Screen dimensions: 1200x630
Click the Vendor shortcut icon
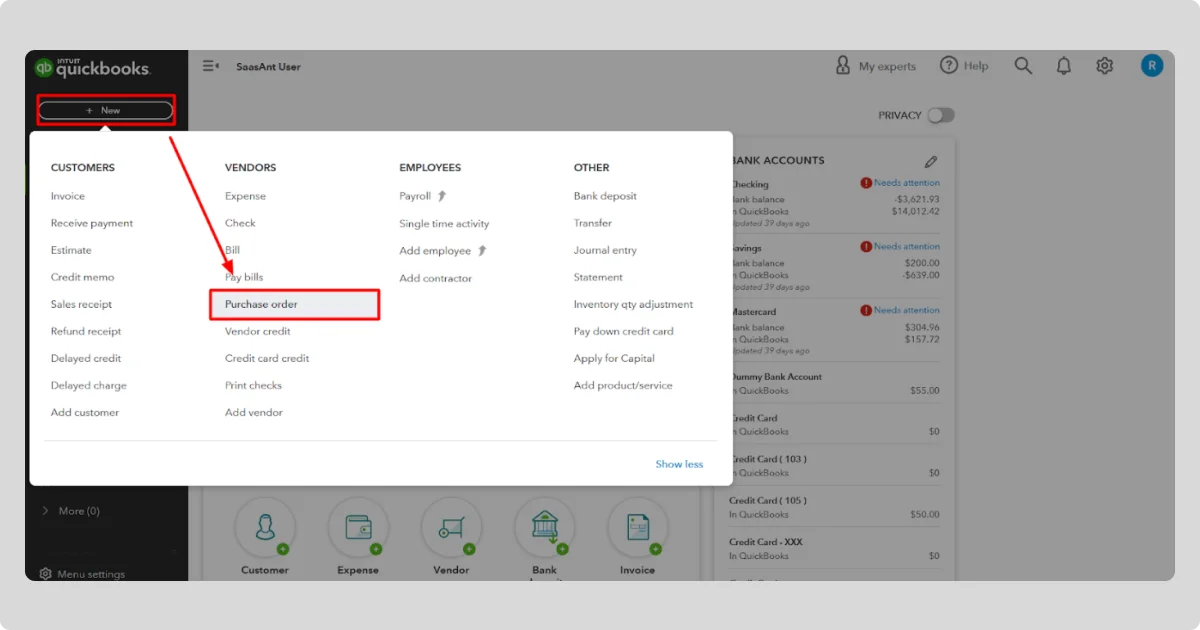pos(451,527)
